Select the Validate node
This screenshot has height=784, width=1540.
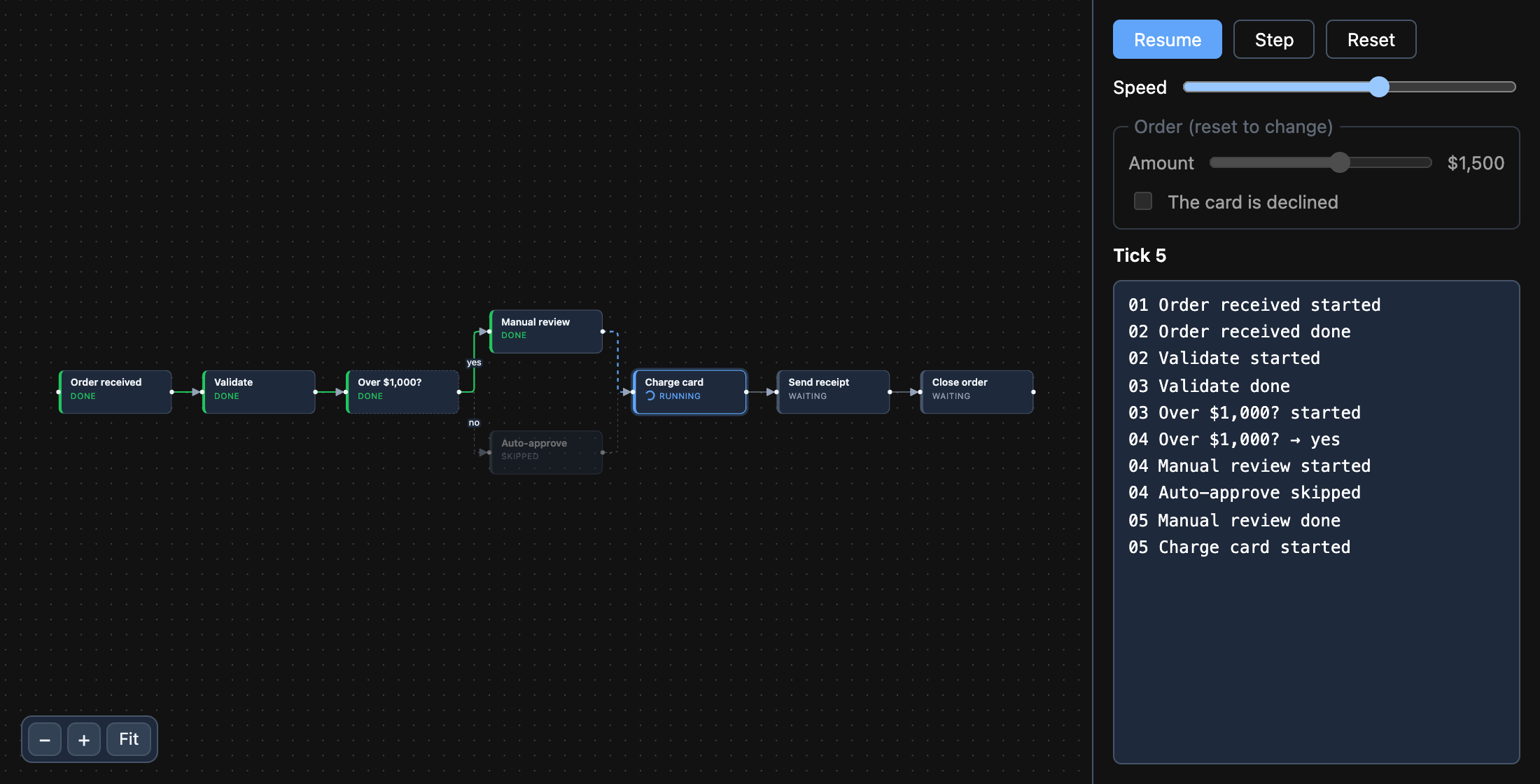click(x=259, y=392)
